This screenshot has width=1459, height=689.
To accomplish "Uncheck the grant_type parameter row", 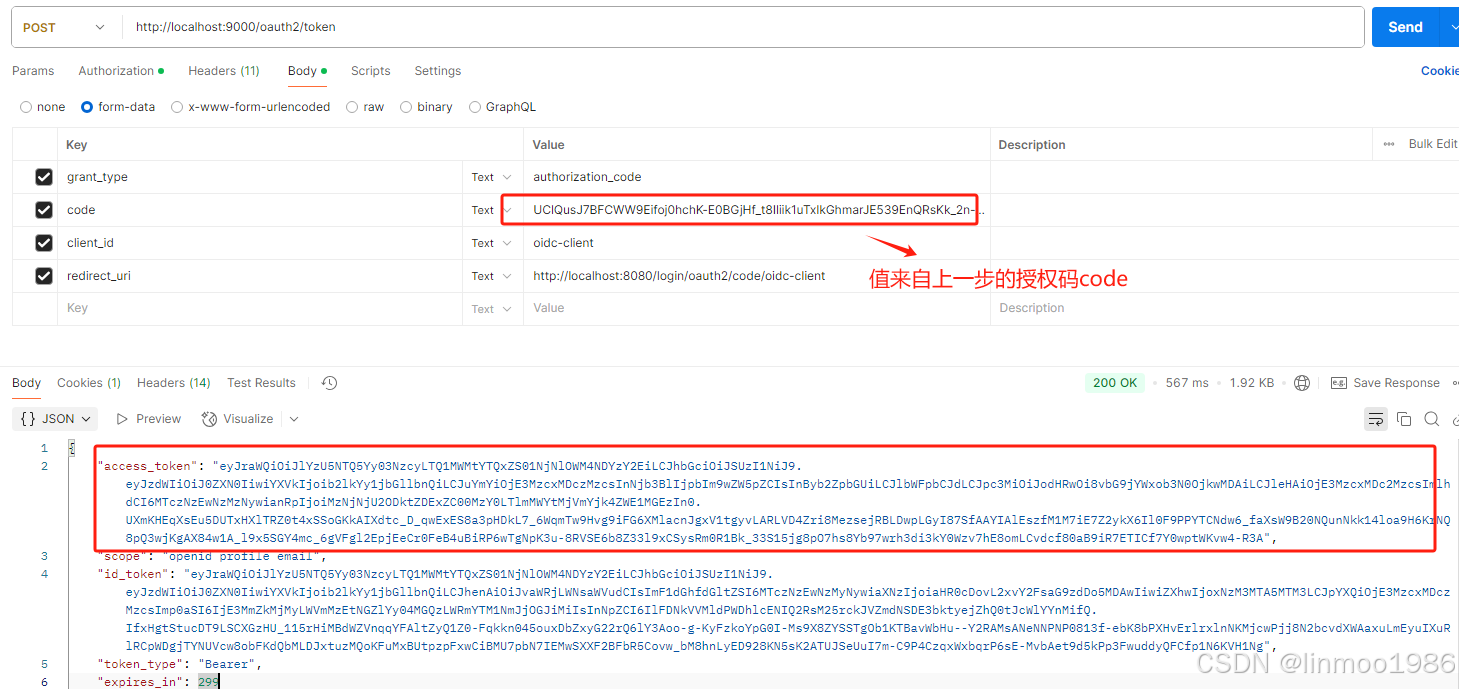I will click(44, 177).
